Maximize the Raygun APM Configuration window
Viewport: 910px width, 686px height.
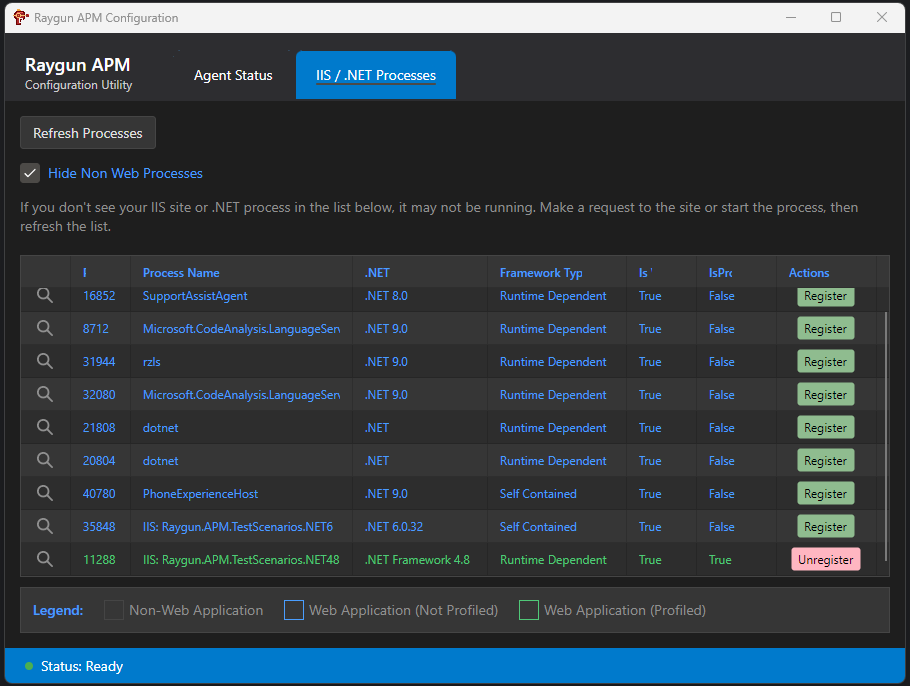[836, 17]
